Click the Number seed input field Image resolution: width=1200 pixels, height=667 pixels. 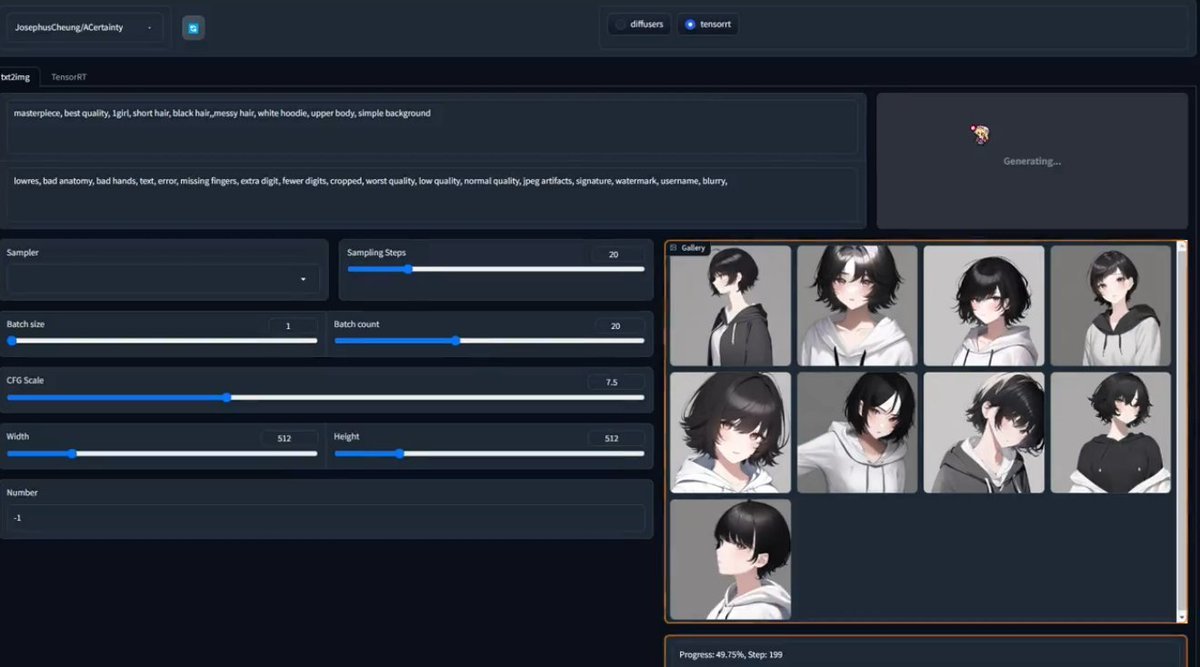(326, 518)
